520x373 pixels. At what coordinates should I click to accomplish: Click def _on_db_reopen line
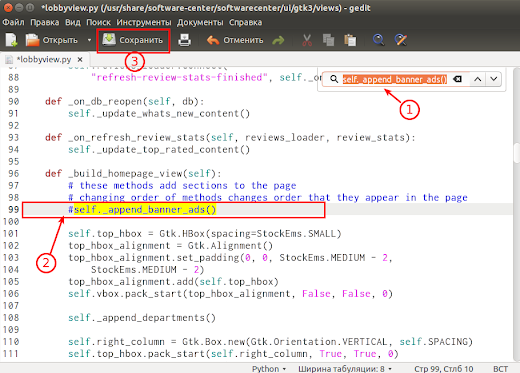(125, 101)
